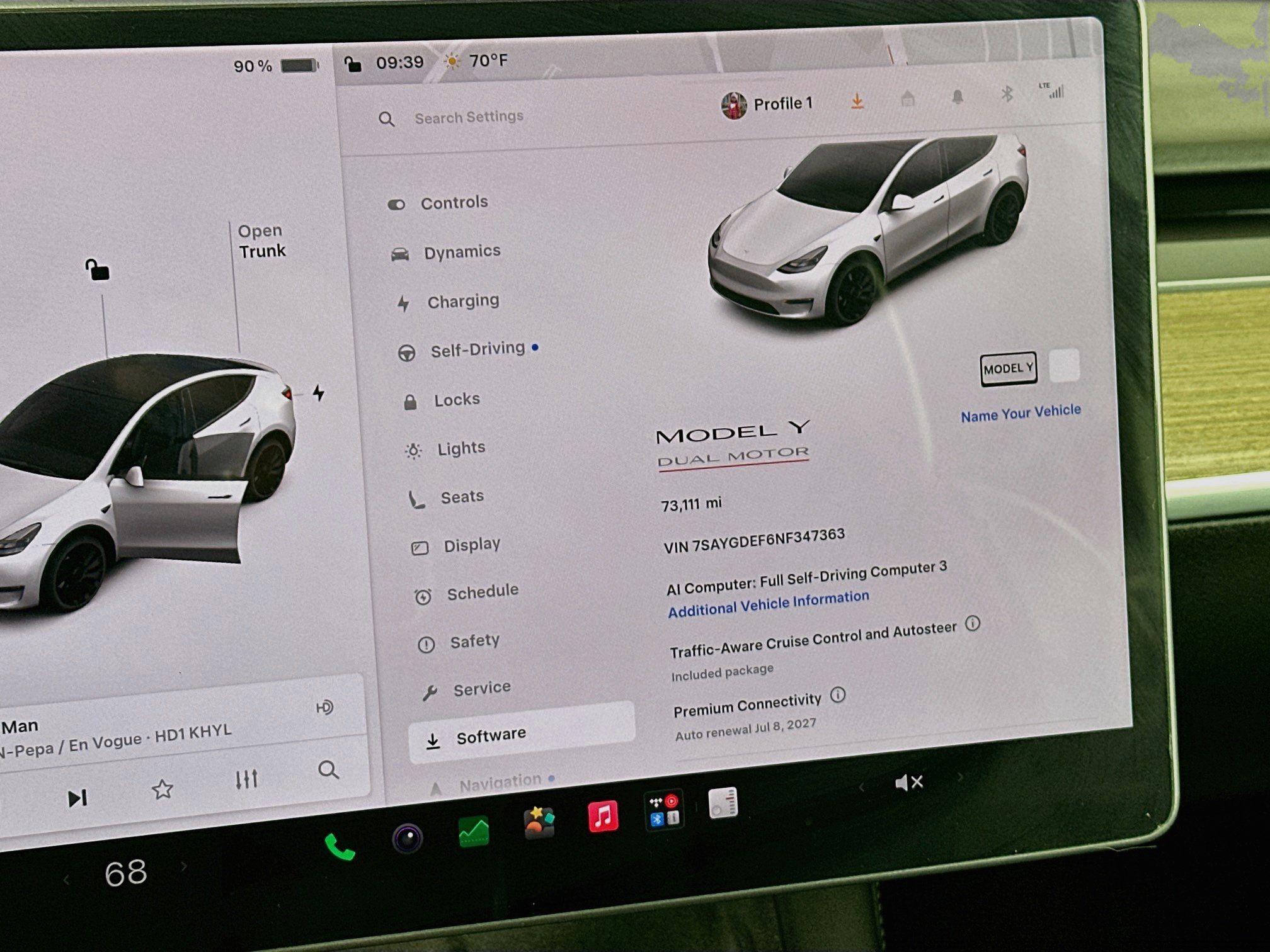Tap the 68 cabin temperature
Viewport: 1270px width, 952px height.
click(126, 873)
